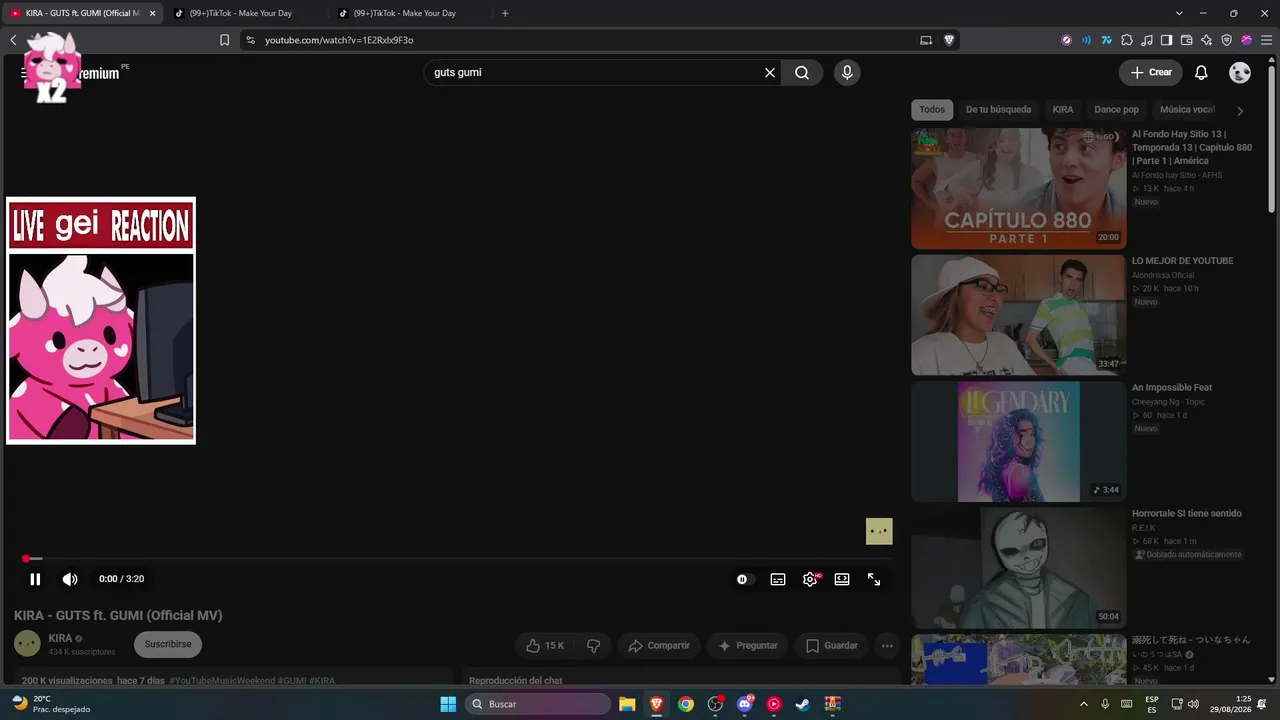Share the video with Compartir
1280x720 pixels.
tap(659, 646)
